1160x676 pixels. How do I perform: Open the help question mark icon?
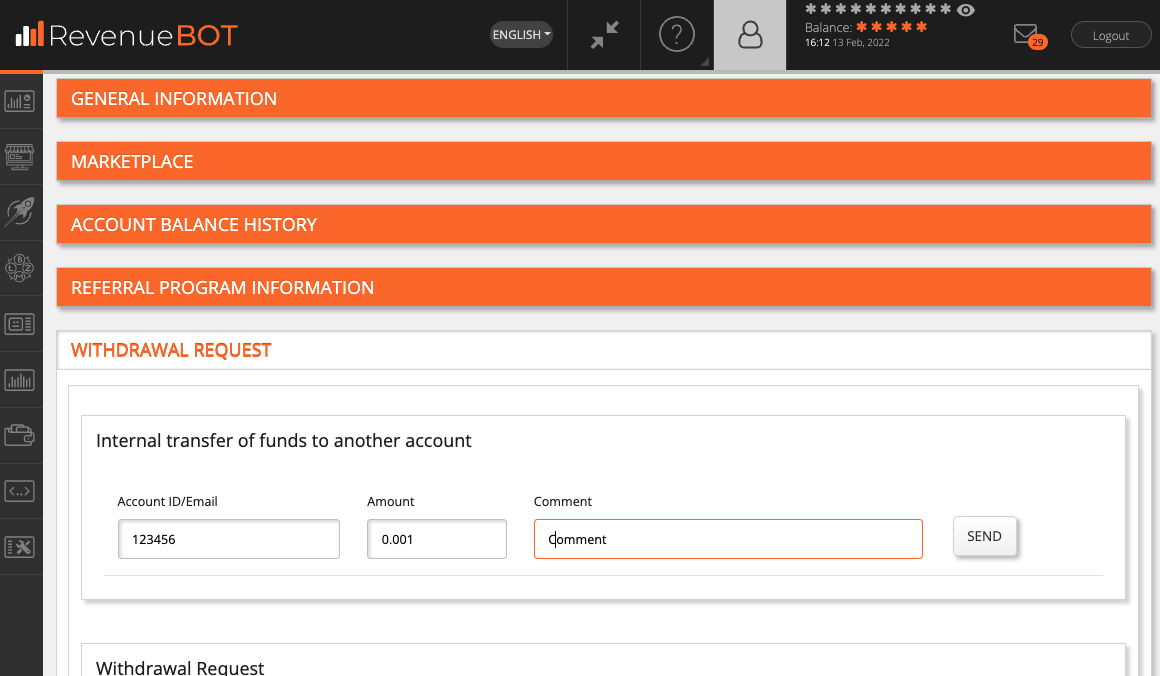[677, 35]
